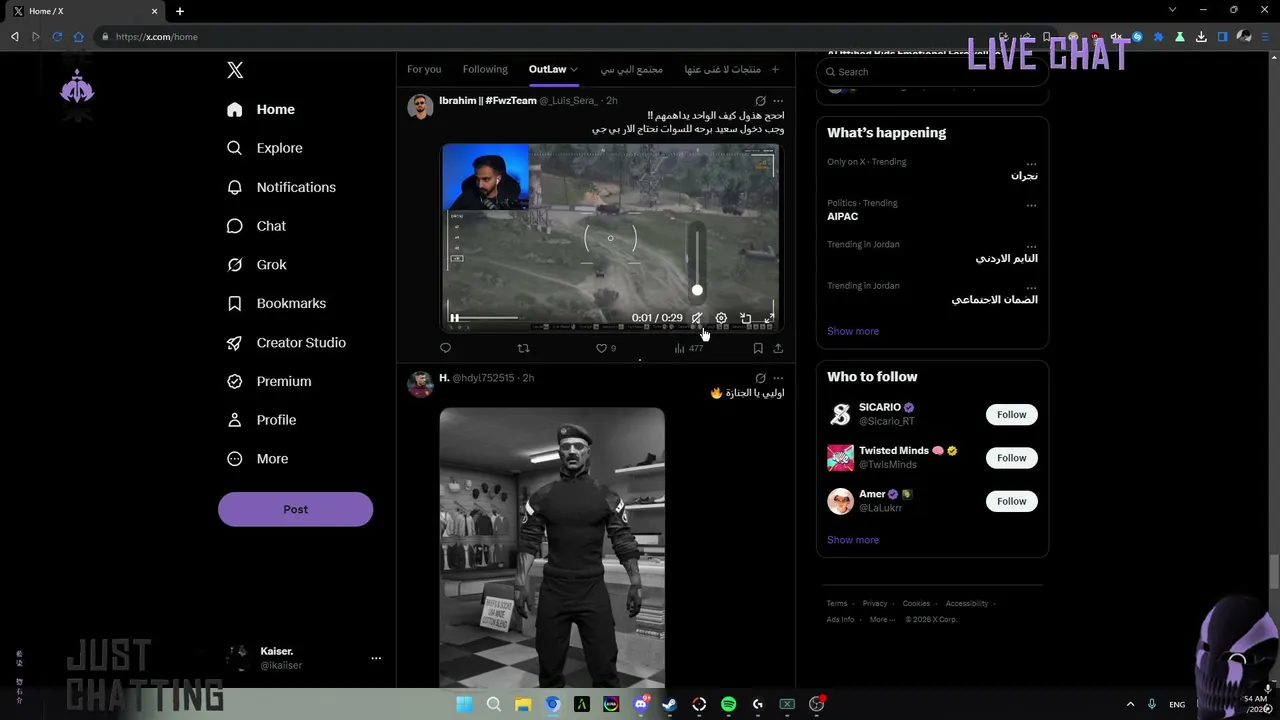Open more options on H.'s post
Screen dimensions: 1280x720
pos(778,378)
